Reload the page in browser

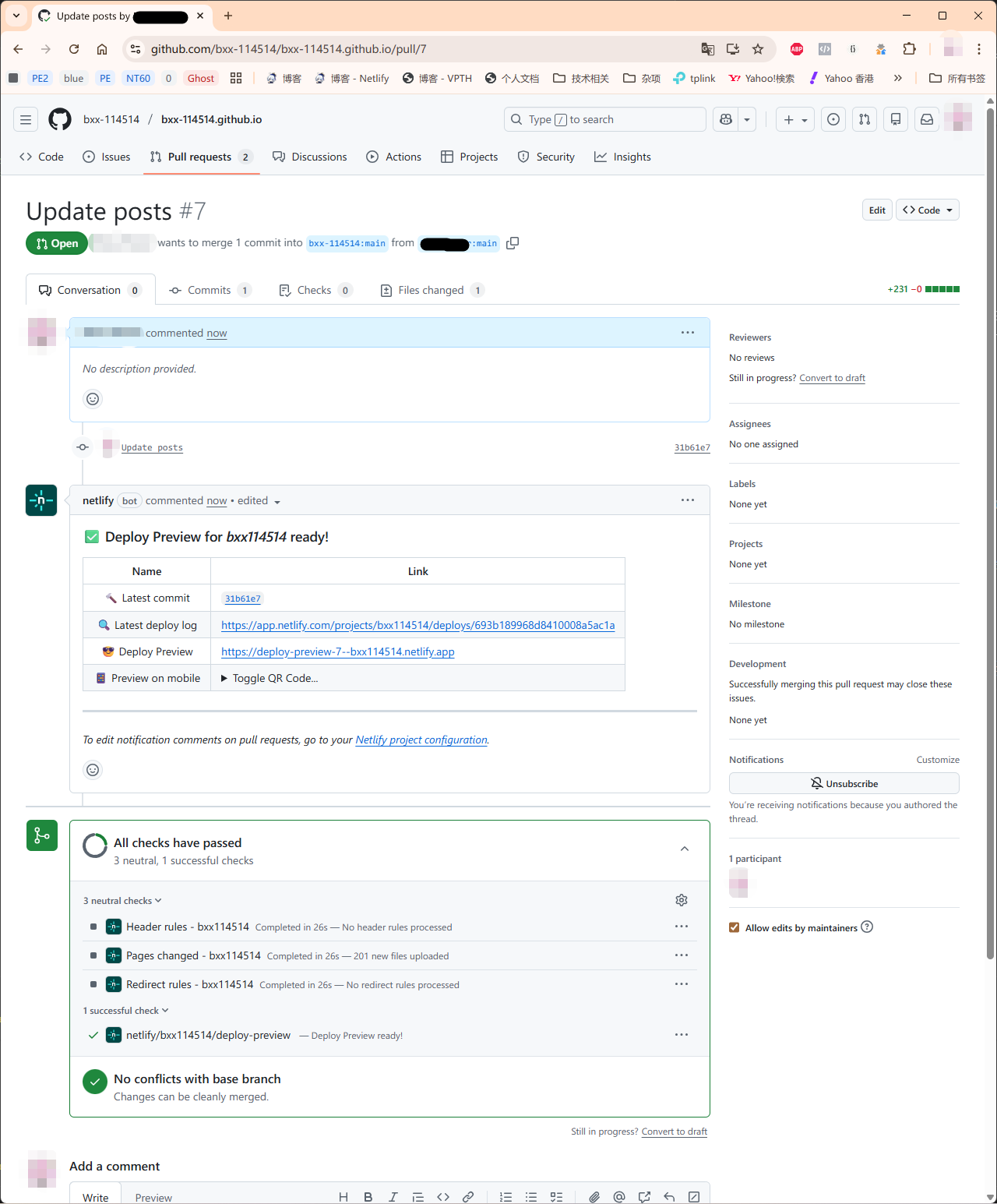74,49
